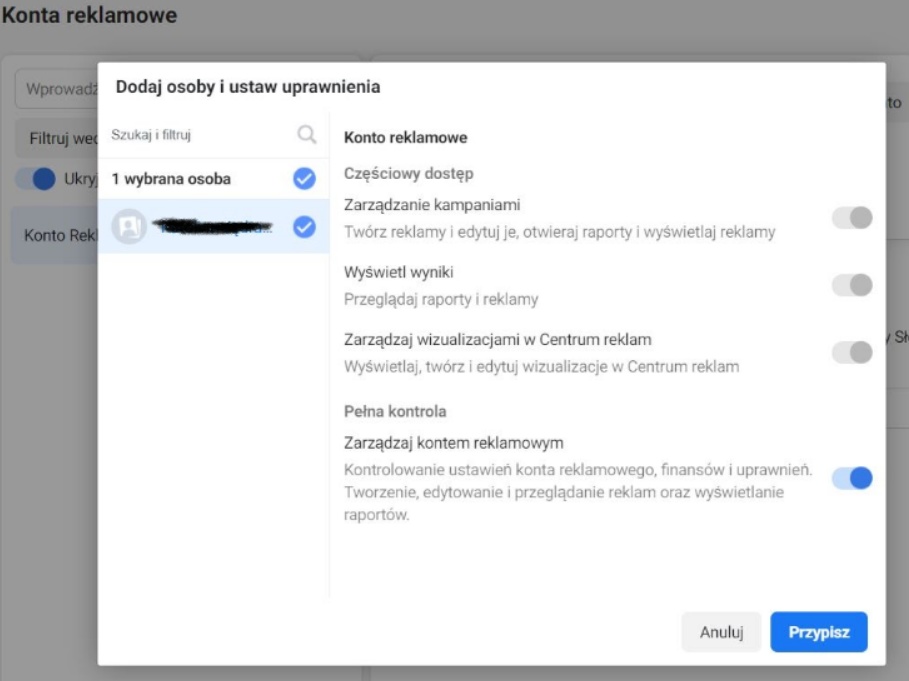The height and width of the screenshot is (681, 909).
Task: Deselect the checkmark beside the redacted person
Action: pos(304,227)
